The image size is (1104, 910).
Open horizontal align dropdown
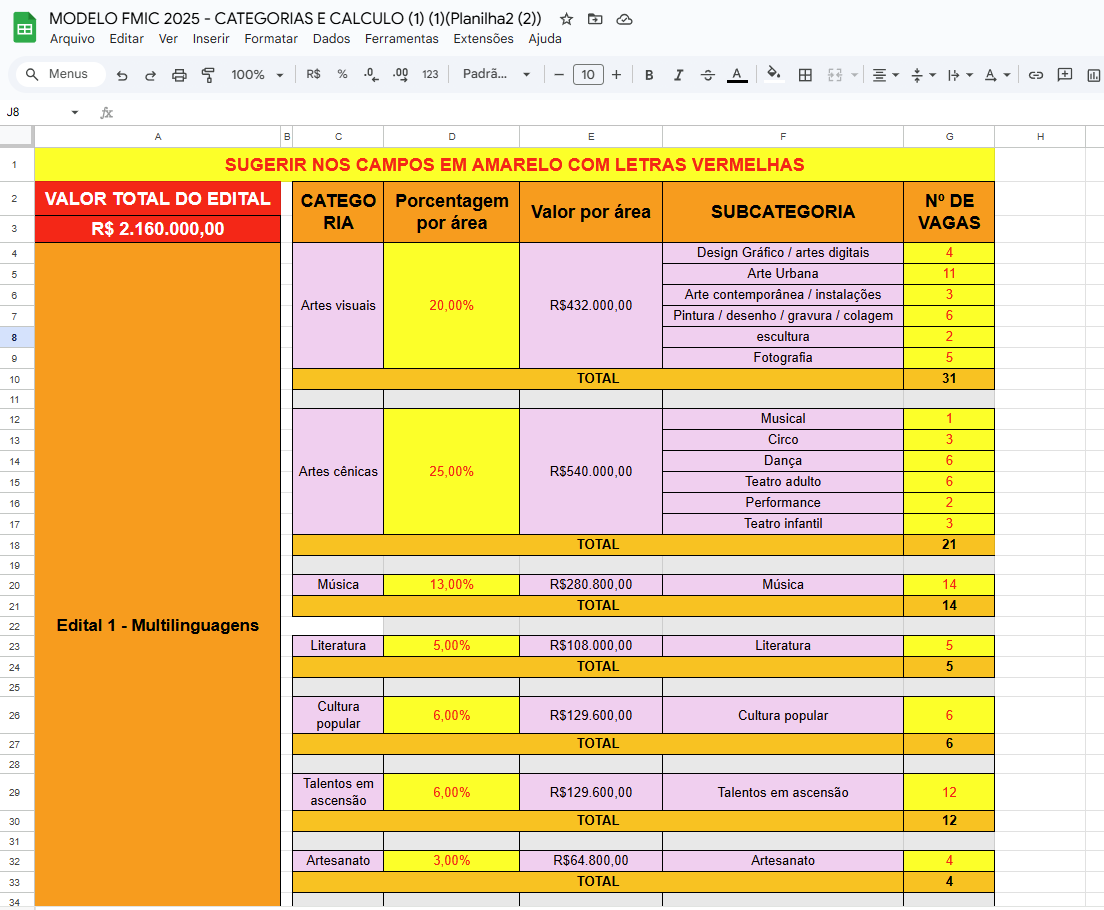coord(885,75)
